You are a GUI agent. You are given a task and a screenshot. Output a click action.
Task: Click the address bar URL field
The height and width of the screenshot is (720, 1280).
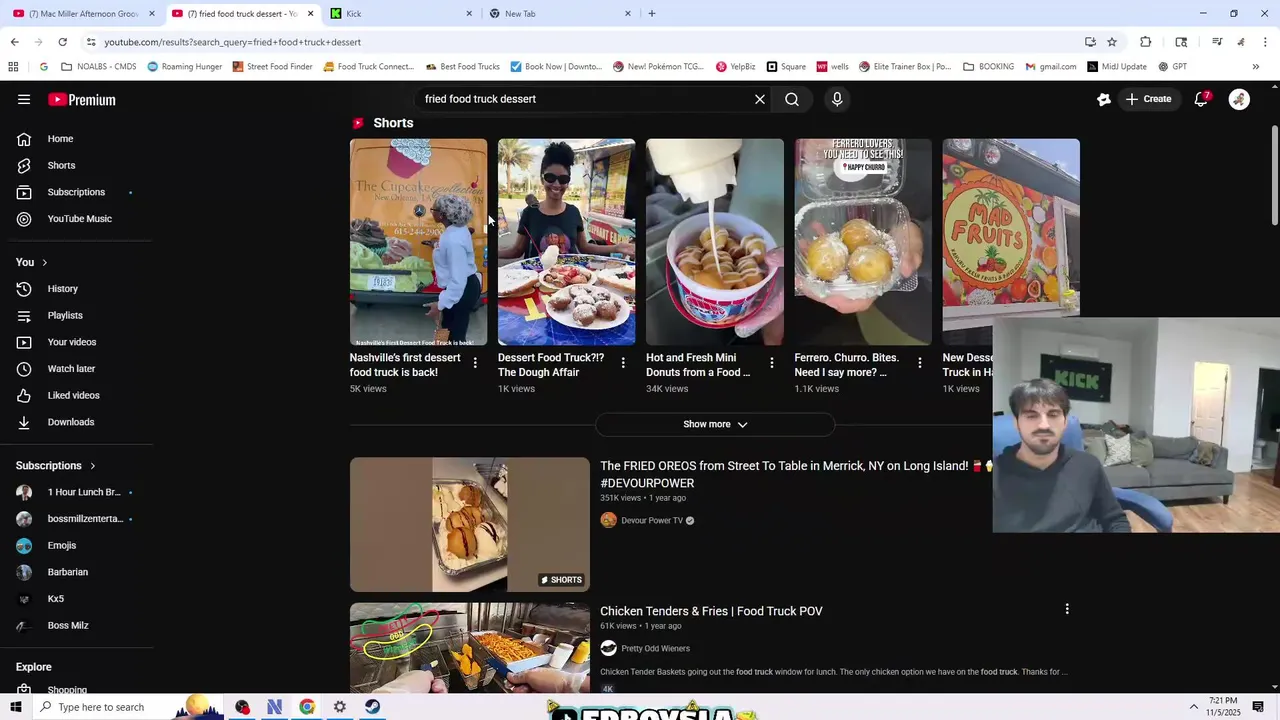pos(580,42)
